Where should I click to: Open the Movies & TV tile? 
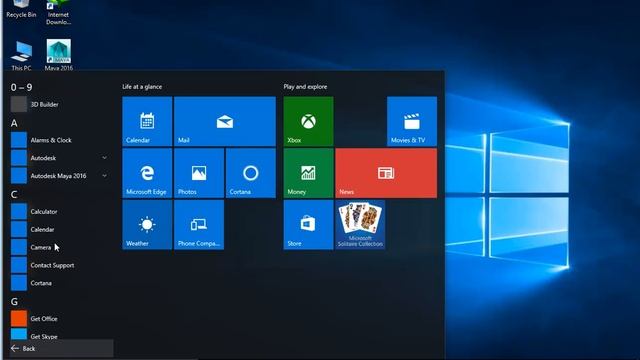(412, 121)
